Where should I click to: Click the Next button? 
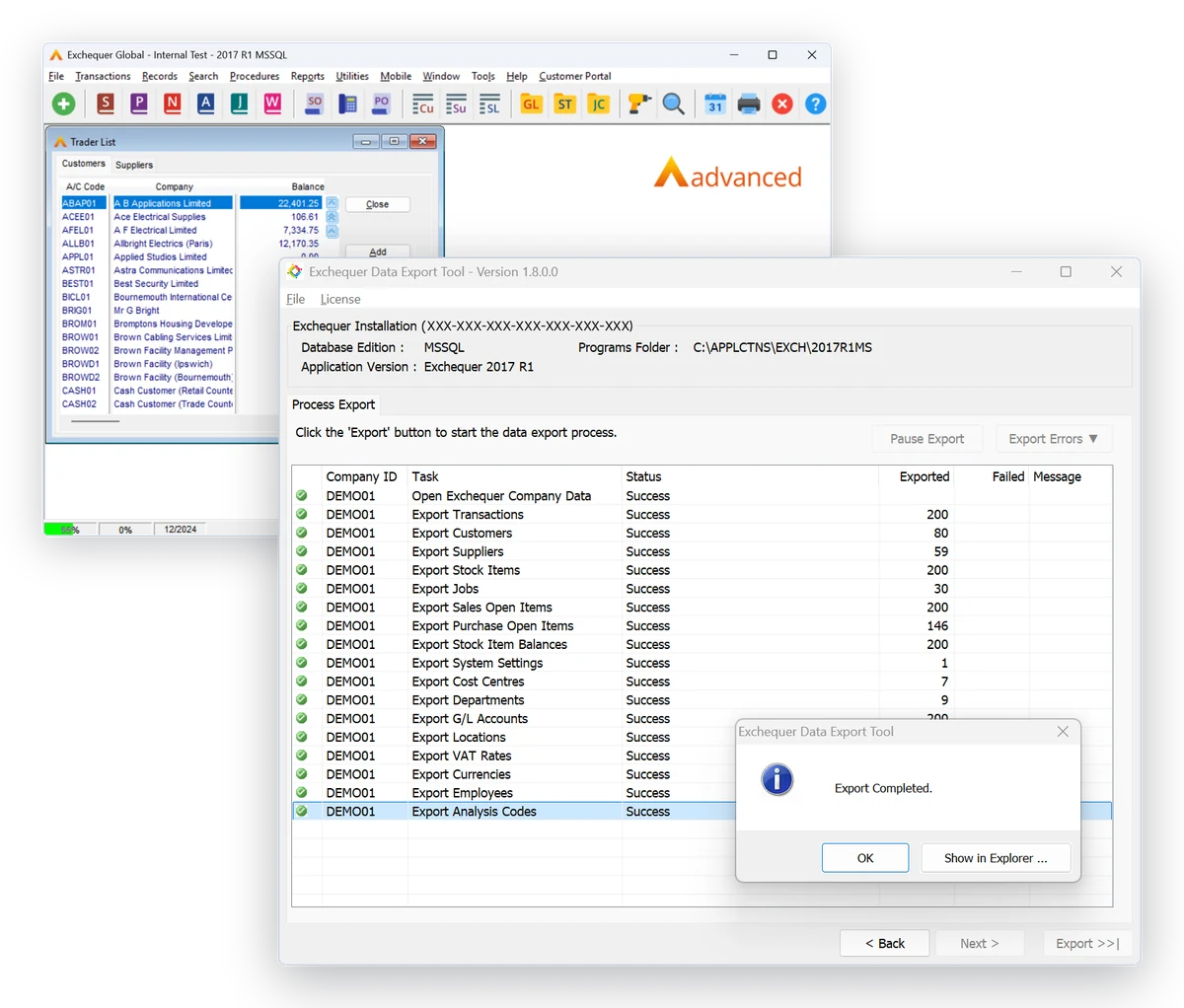(x=980, y=943)
